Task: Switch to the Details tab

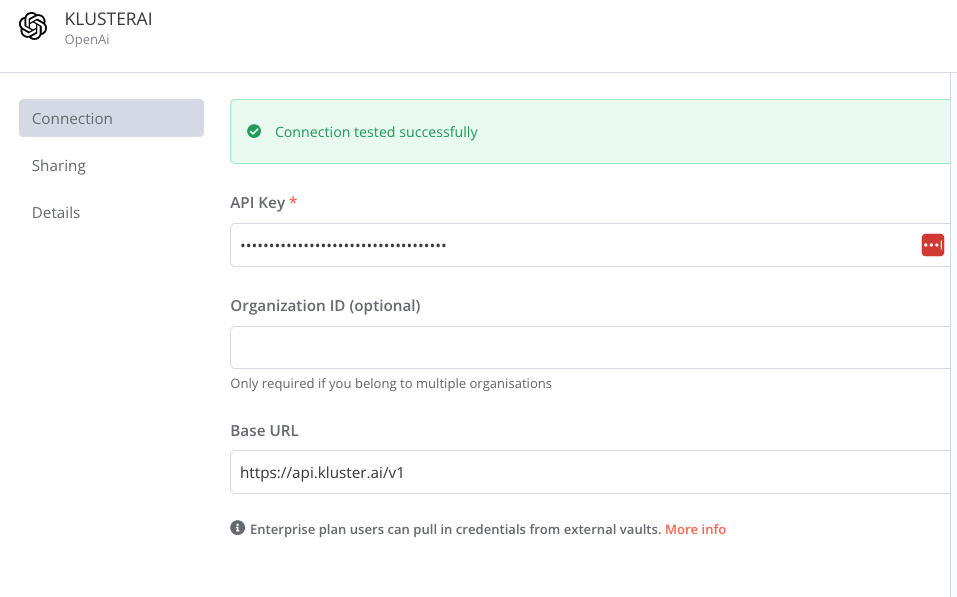Action: tap(55, 212)
